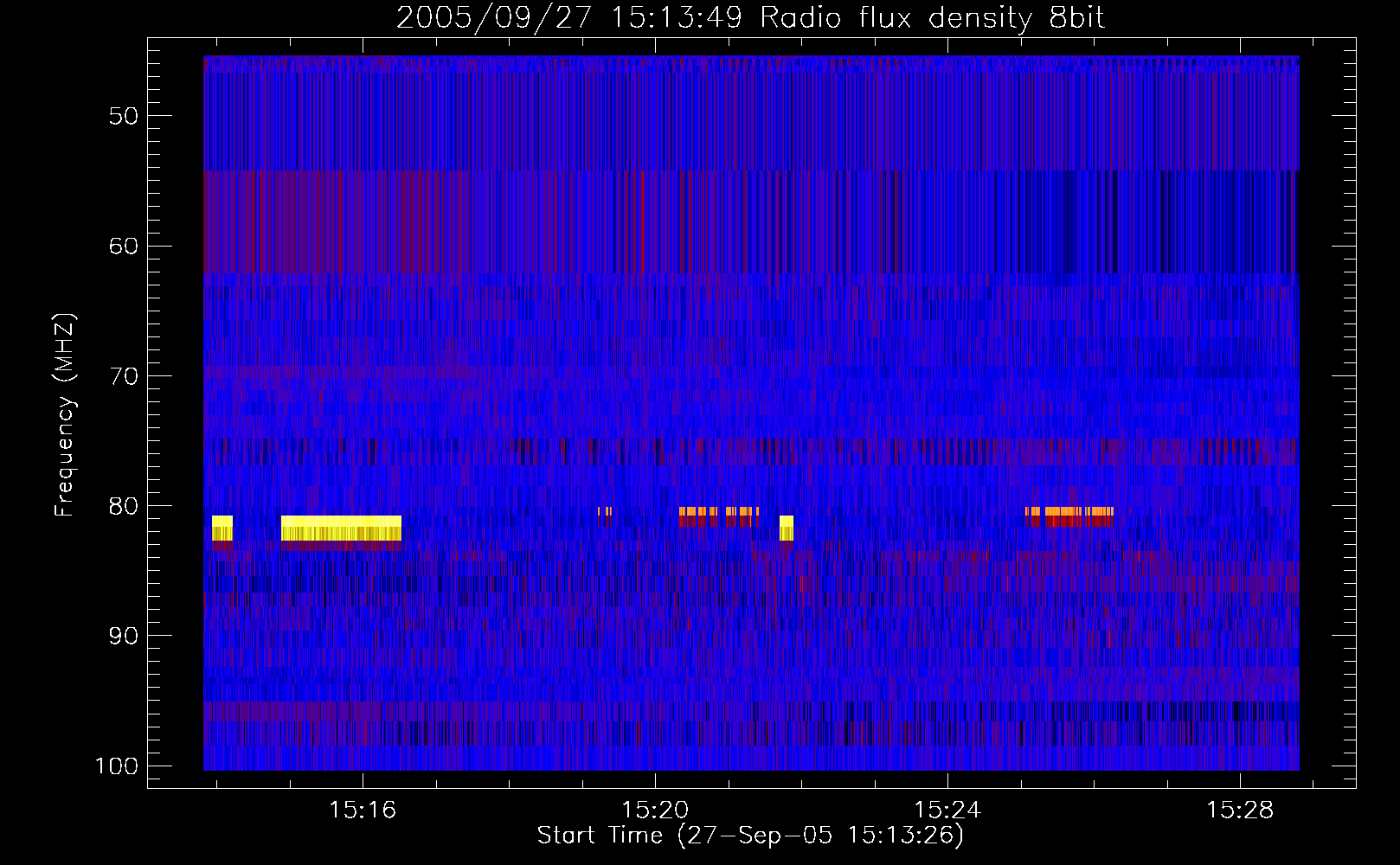Viewport: 1400px width, 865px height.
Task: Click the "Start Time (27-Sep-05 15:13:26)" x-axis label
Action: point(750,836)
